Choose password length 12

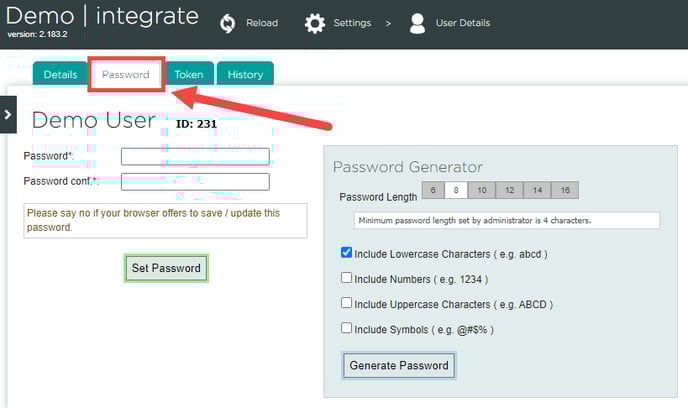click(x=509, y=190)
